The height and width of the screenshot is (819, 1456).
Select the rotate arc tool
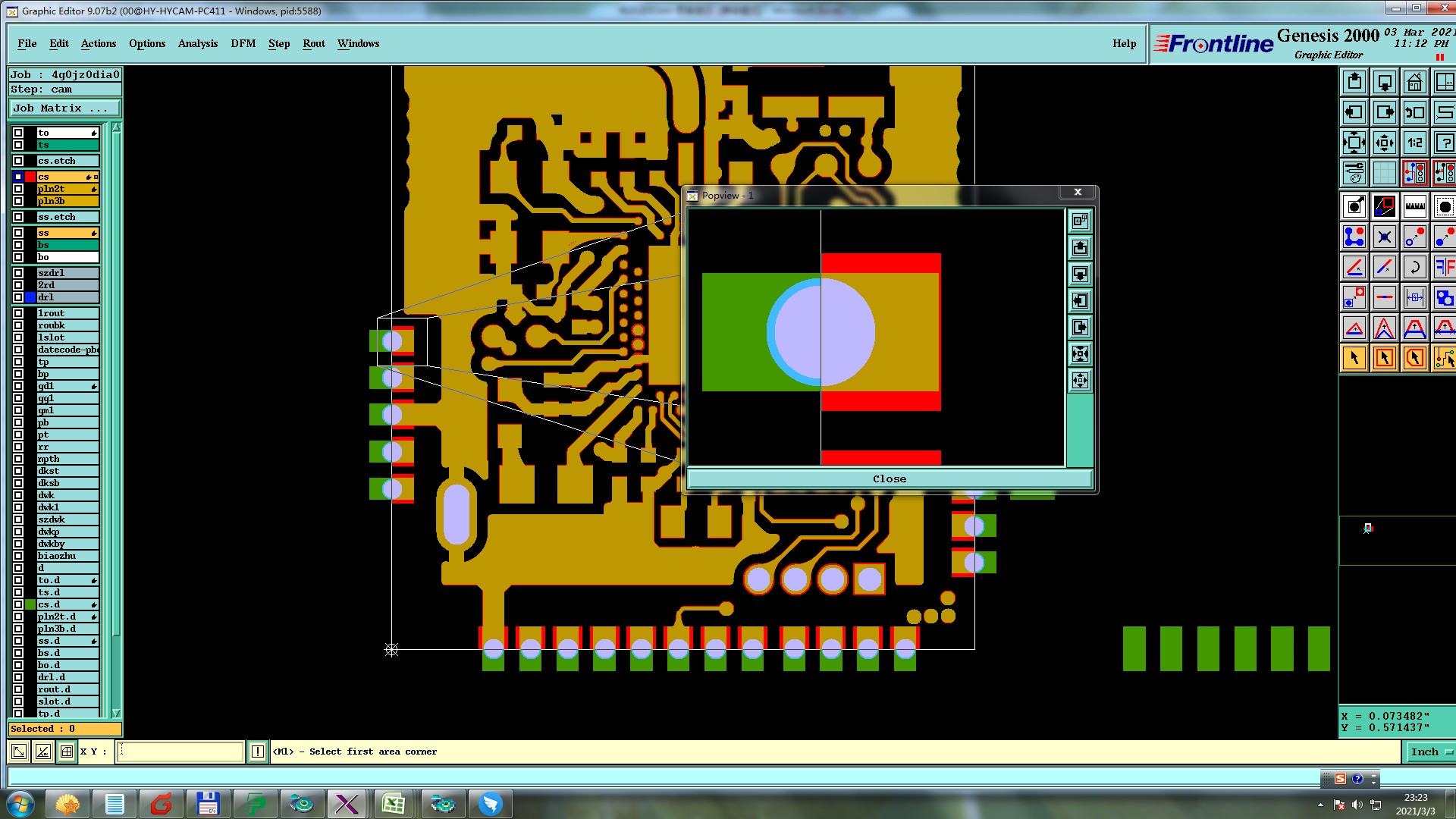click(x=1415, y=267)
